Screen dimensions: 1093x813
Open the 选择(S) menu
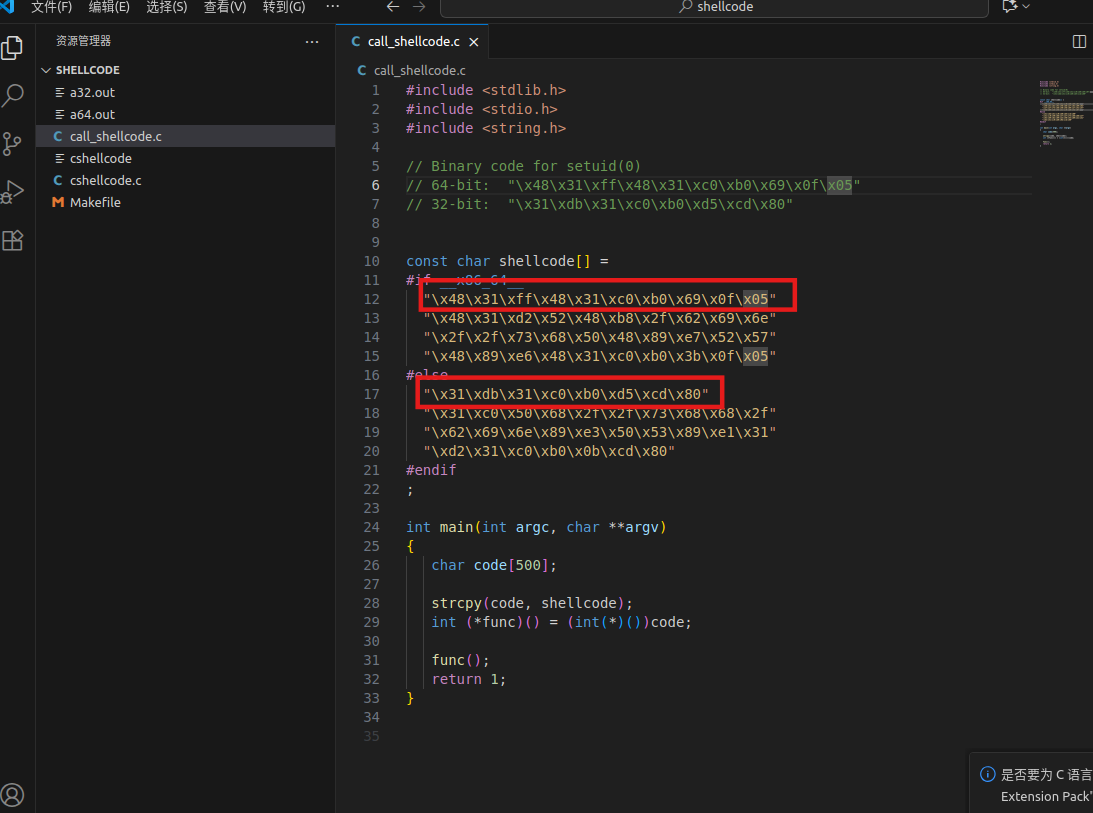pyautogui.click(x=167, y=7)
